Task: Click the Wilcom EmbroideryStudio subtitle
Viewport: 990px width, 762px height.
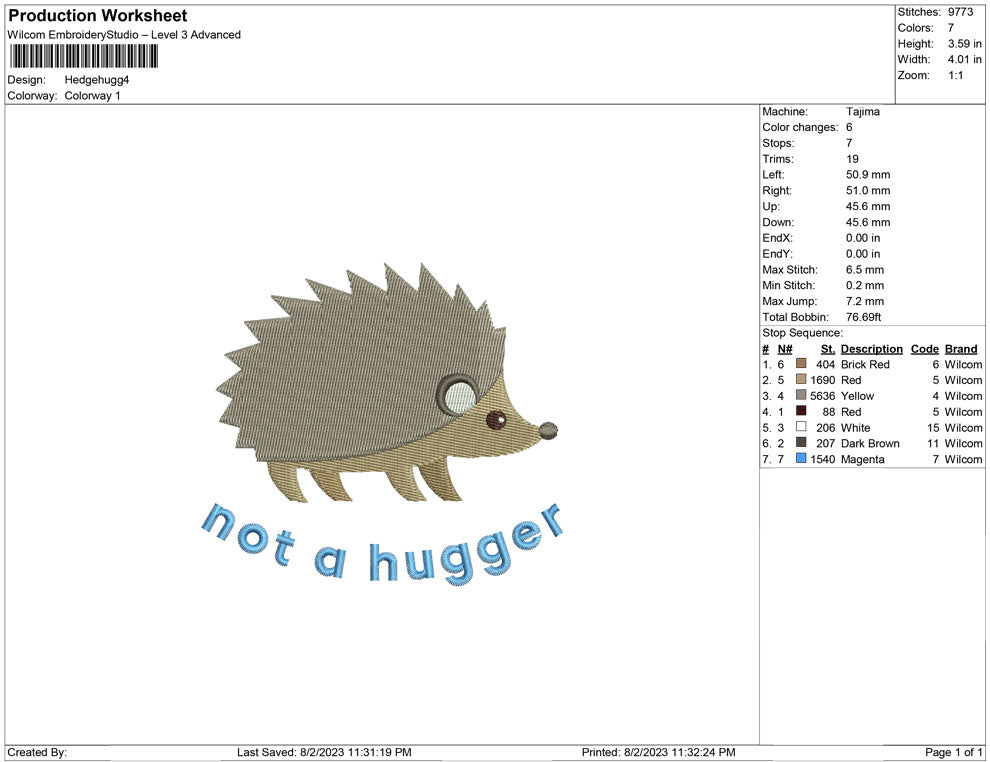Action: [x=123, y=34]
